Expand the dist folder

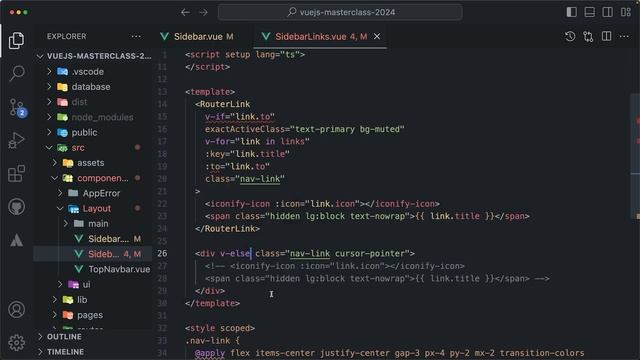point(93,102)
